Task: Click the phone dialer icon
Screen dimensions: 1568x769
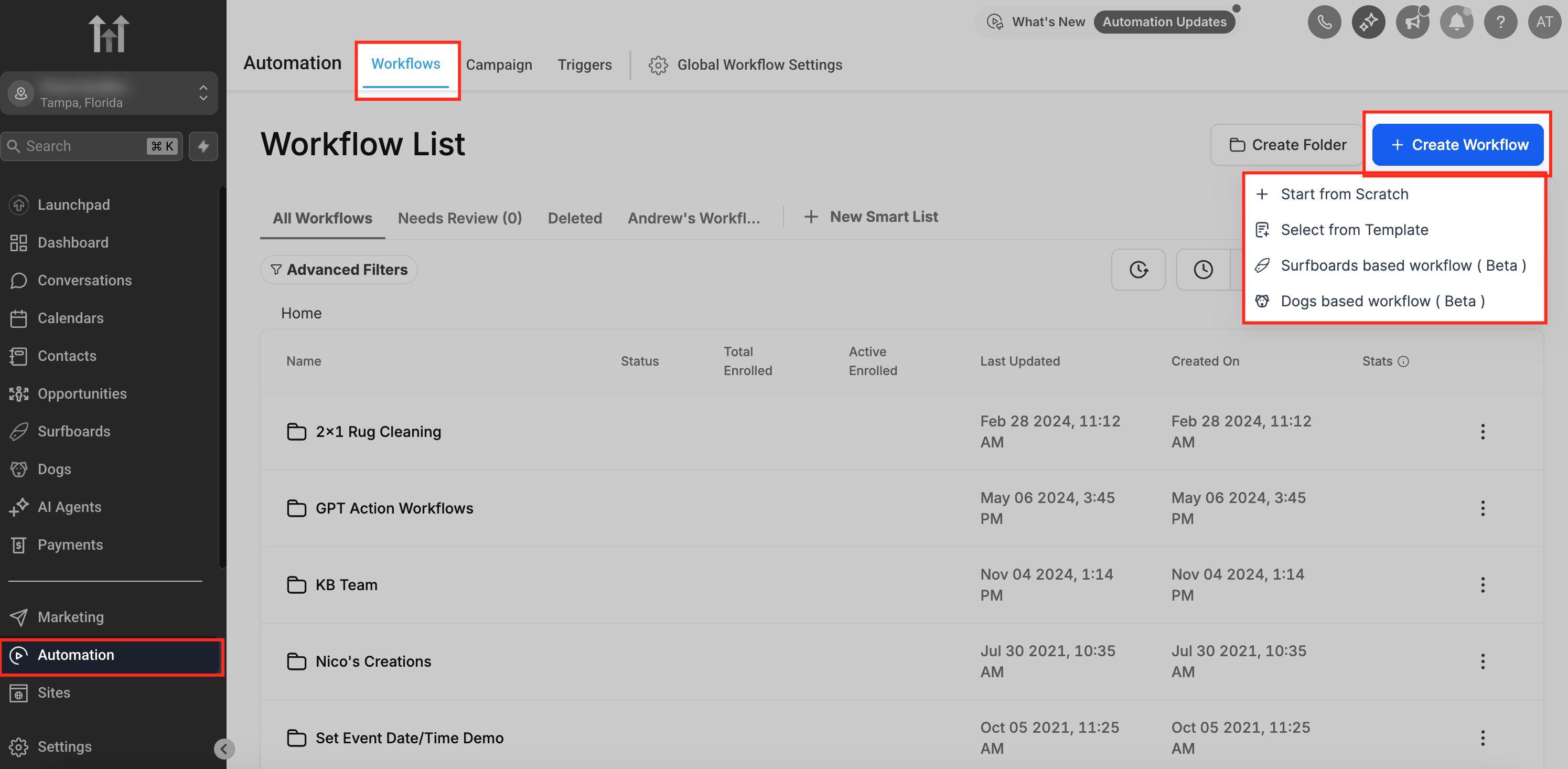Action: coord(1324,23)
